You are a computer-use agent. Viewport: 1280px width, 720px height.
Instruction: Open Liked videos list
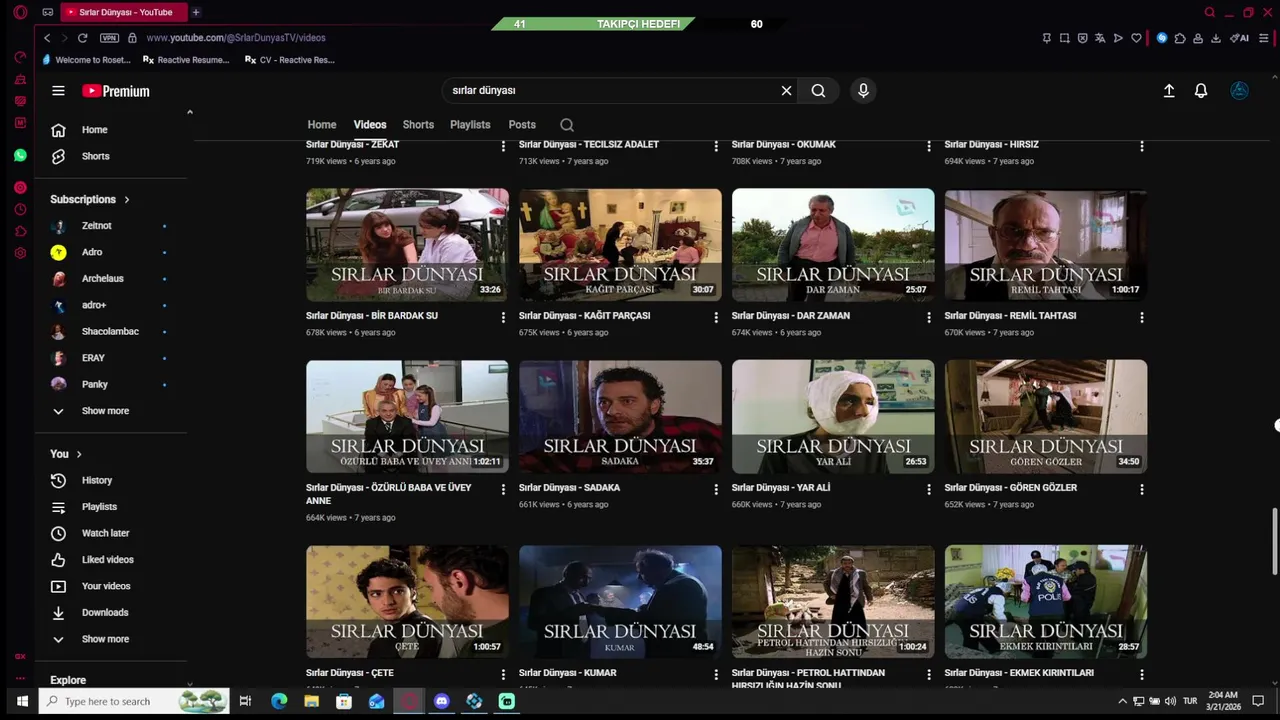point(107,560)
